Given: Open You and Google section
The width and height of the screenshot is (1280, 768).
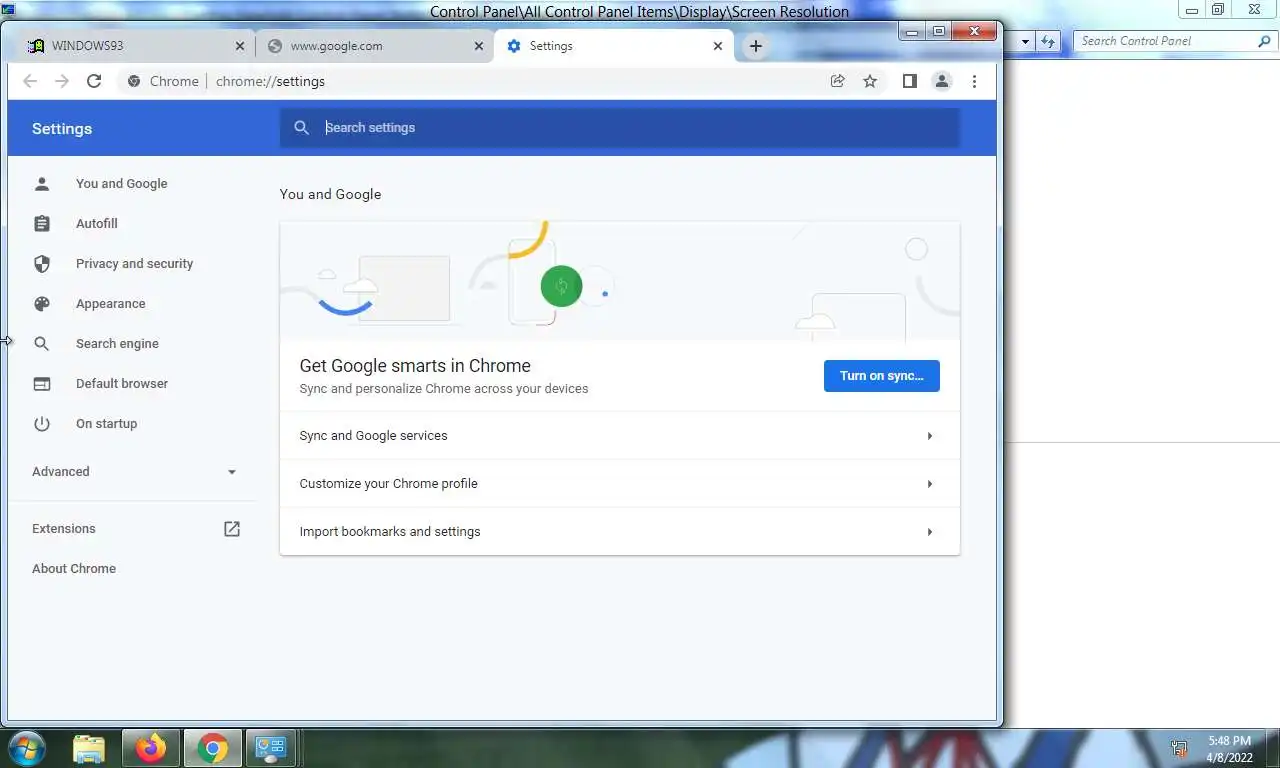Looking at the screenshot, I should (x=121, y=184).
